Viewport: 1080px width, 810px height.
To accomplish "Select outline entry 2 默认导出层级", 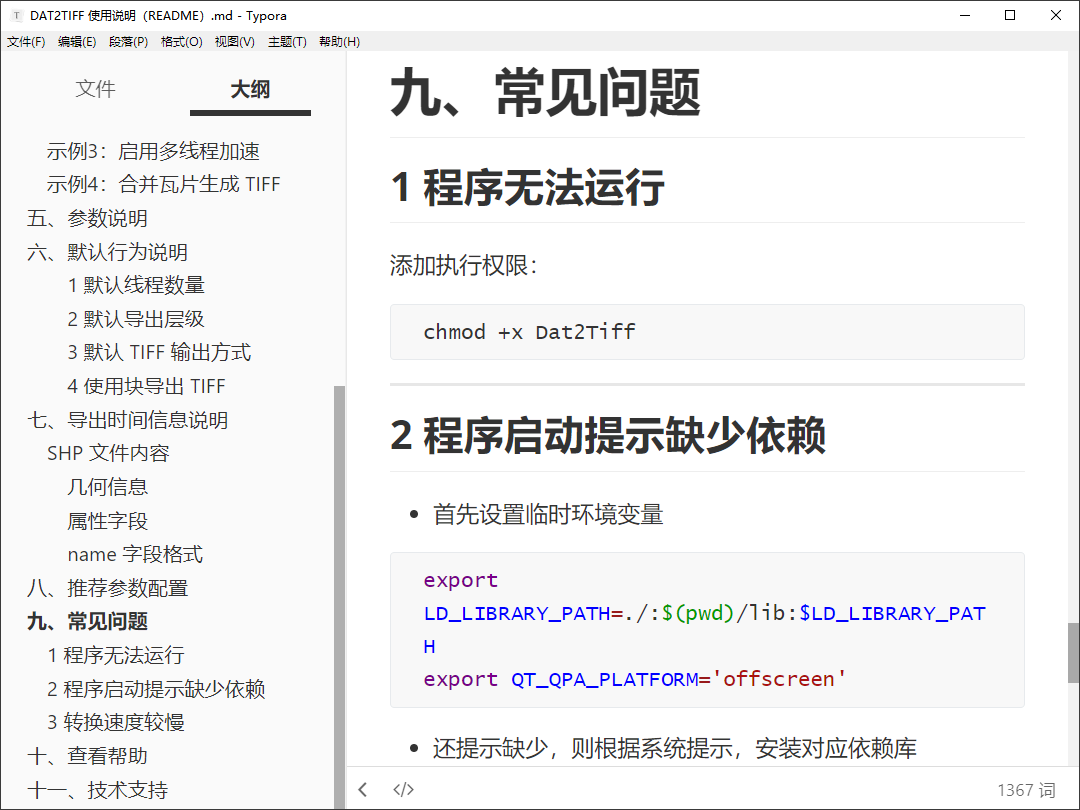I will [136, 319].
